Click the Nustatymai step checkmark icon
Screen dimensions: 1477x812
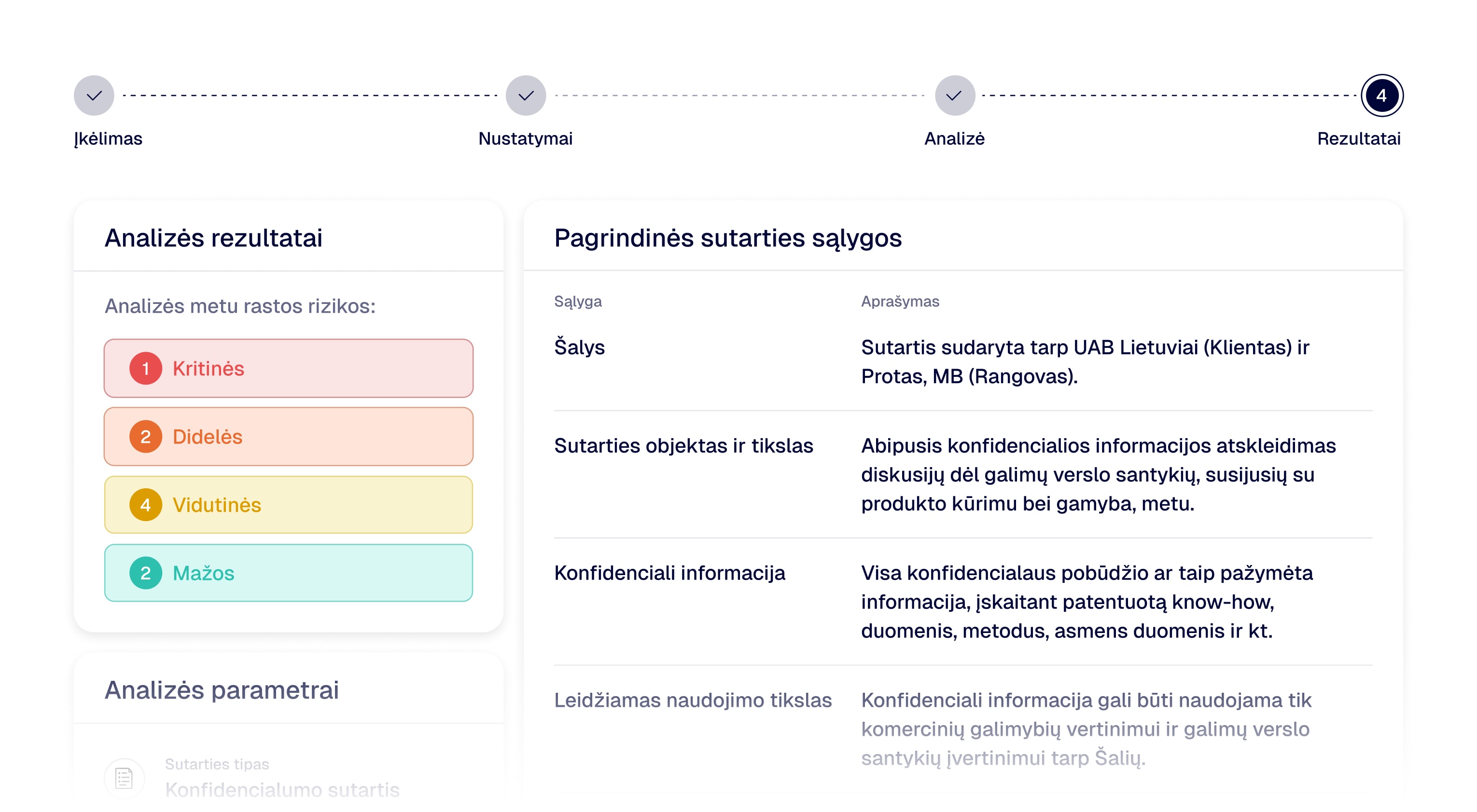pyautogui.click(x=525, y=95)
